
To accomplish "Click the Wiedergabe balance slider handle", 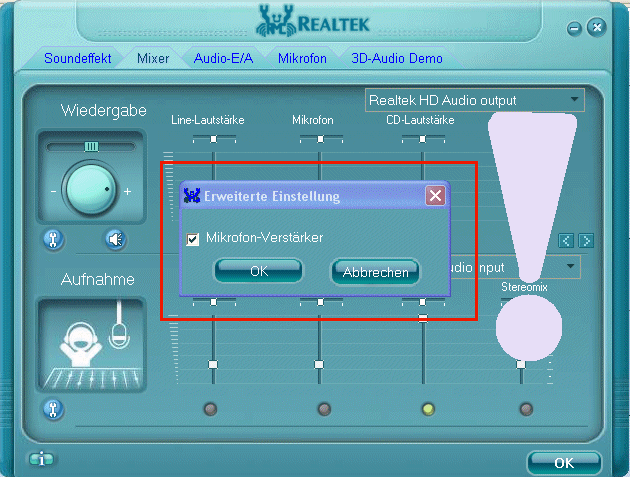I will [x=91, y=146].
